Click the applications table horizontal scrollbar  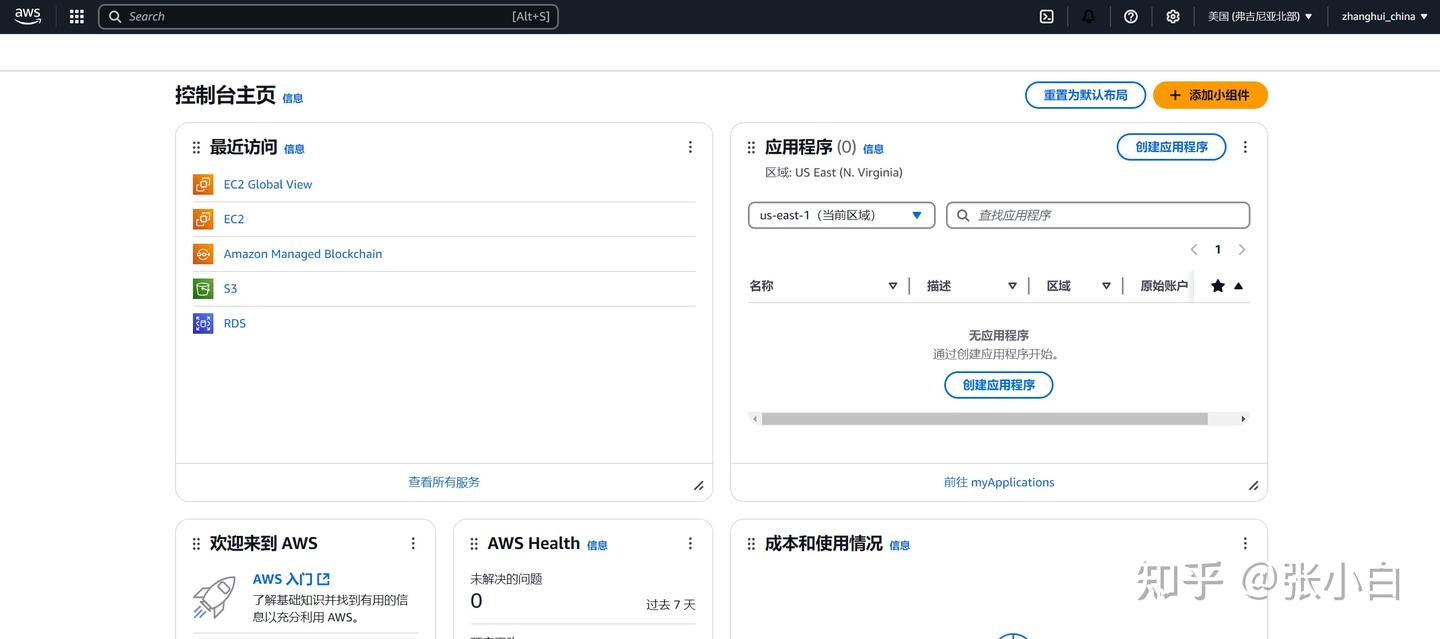tap(984, 419)
